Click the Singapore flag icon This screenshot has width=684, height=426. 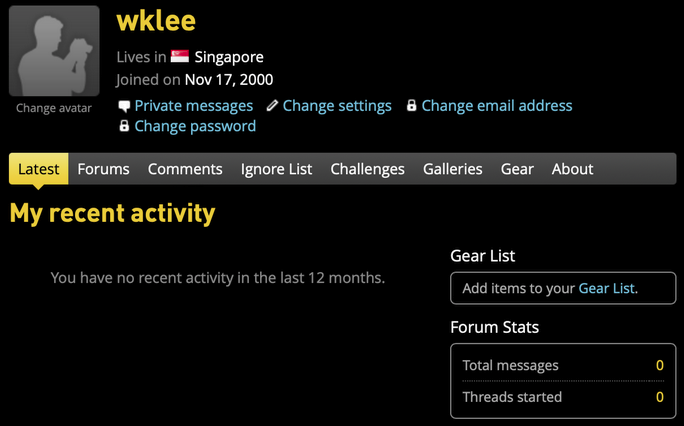click(x=180, y=57)
